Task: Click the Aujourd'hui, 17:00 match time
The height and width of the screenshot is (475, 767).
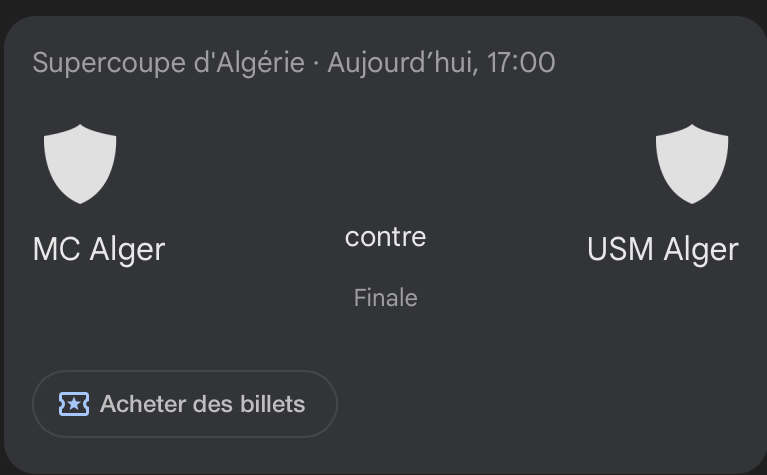Action: pyautogui.click(x=441, y=63)
